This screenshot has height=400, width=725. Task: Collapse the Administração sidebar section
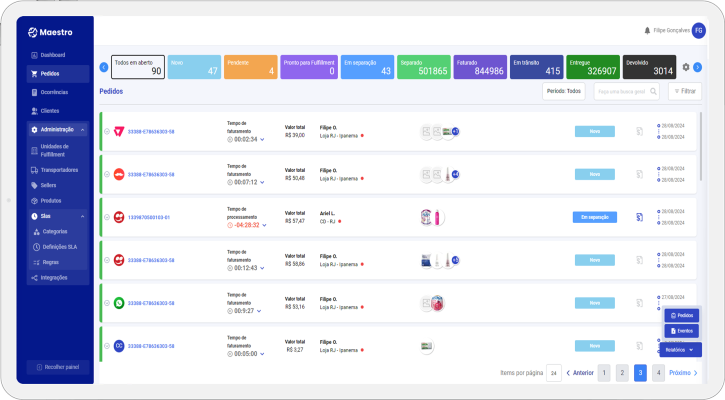83,130
